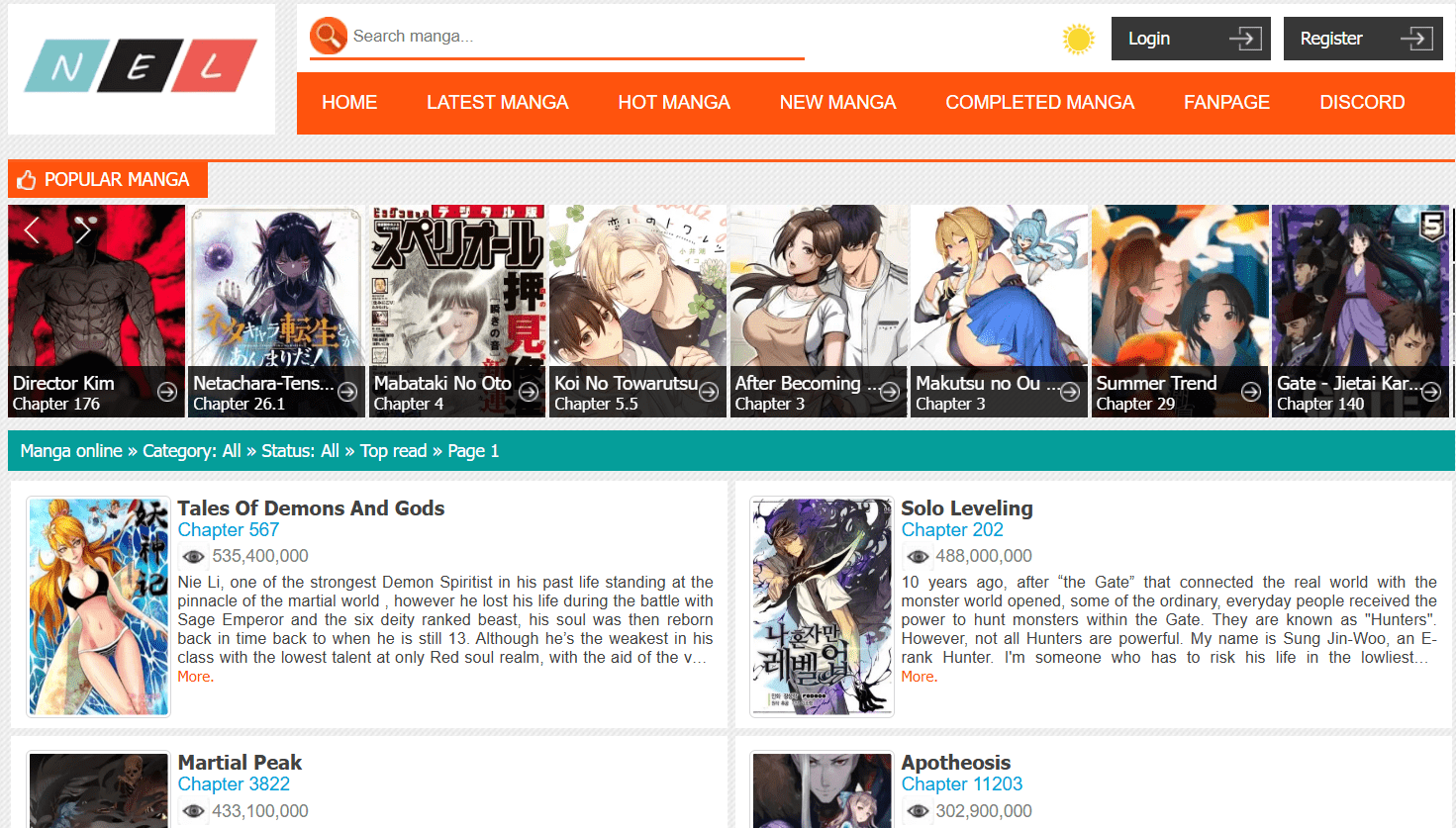Open Solo Leveling title link
This screenshot has width=1456, height=828.
point(967,508)
